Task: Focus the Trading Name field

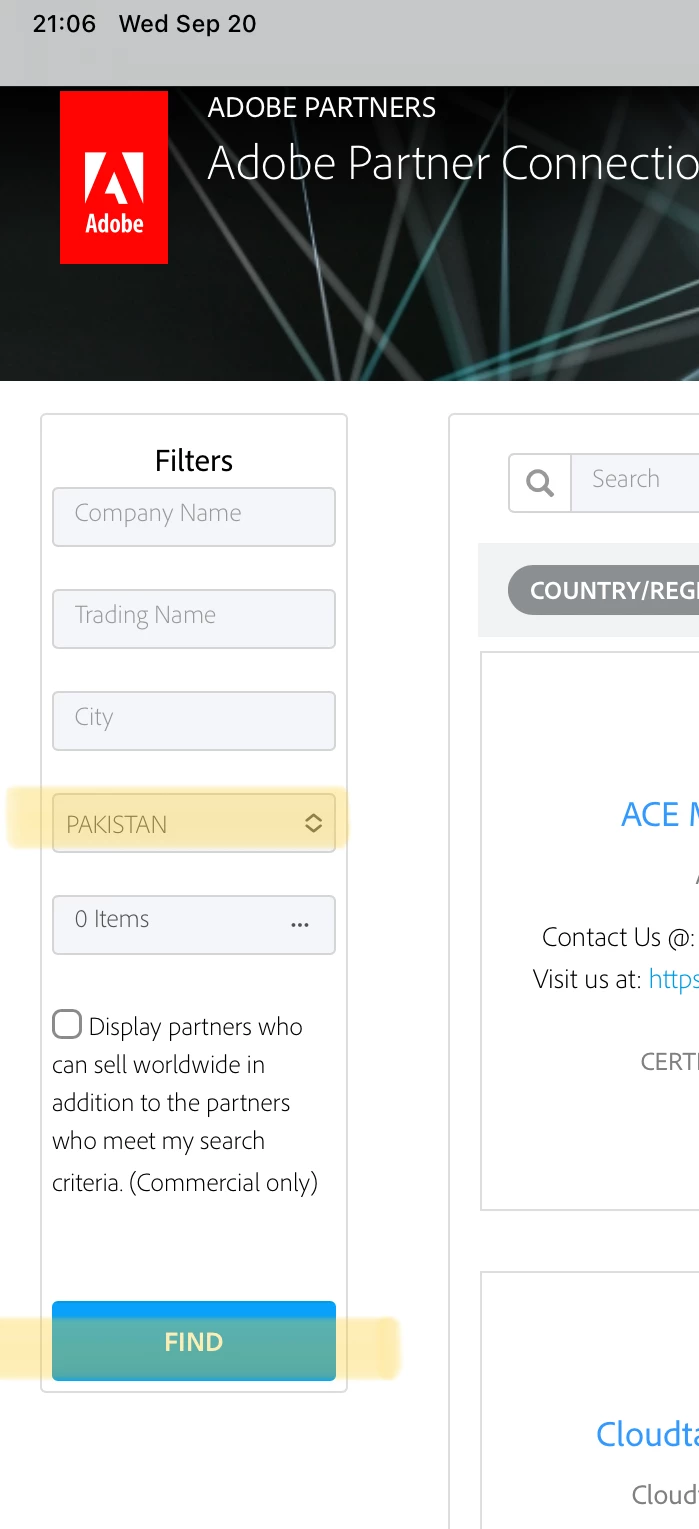Action: [194, 619]
